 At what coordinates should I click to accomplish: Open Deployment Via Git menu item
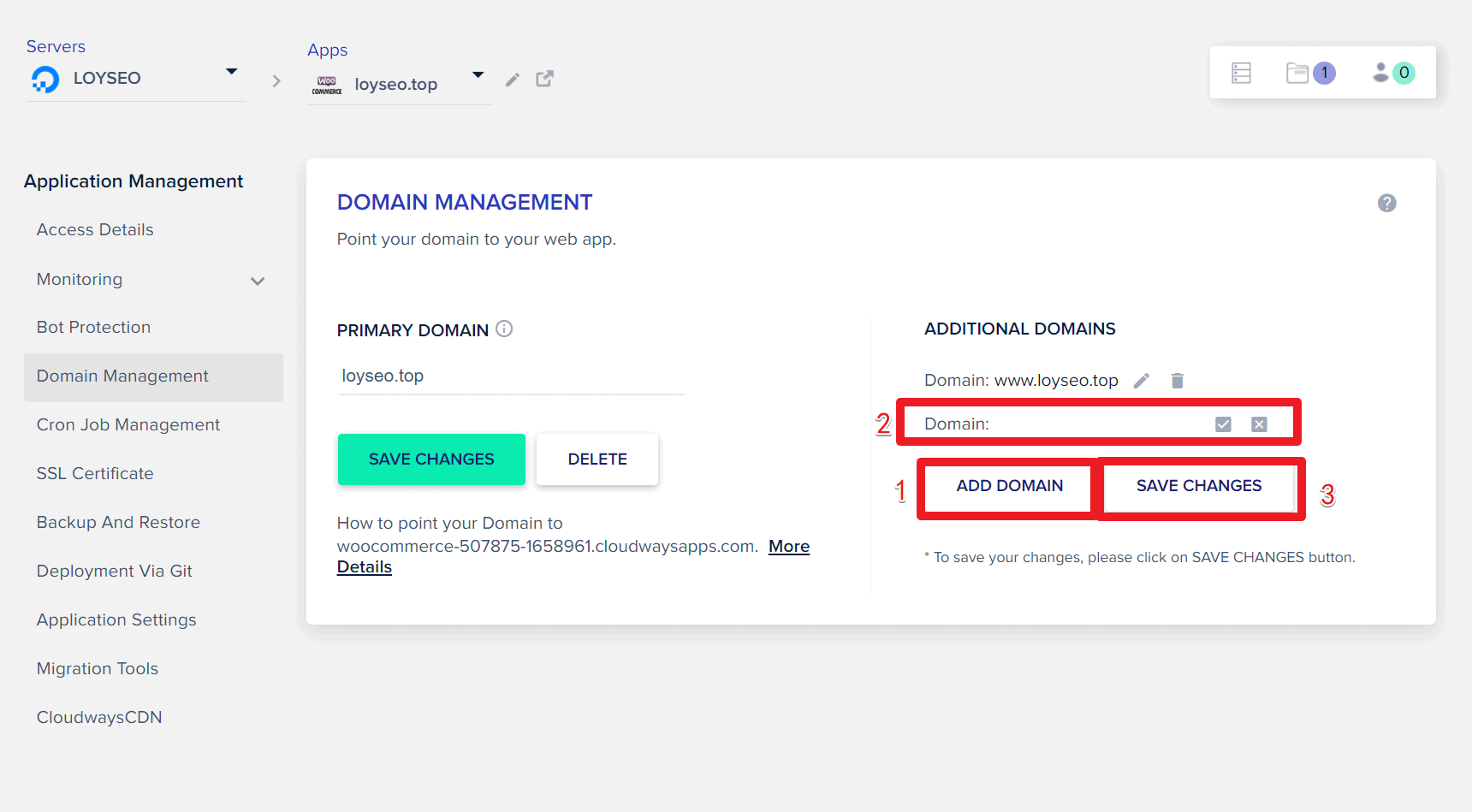(x=114, y=572)
